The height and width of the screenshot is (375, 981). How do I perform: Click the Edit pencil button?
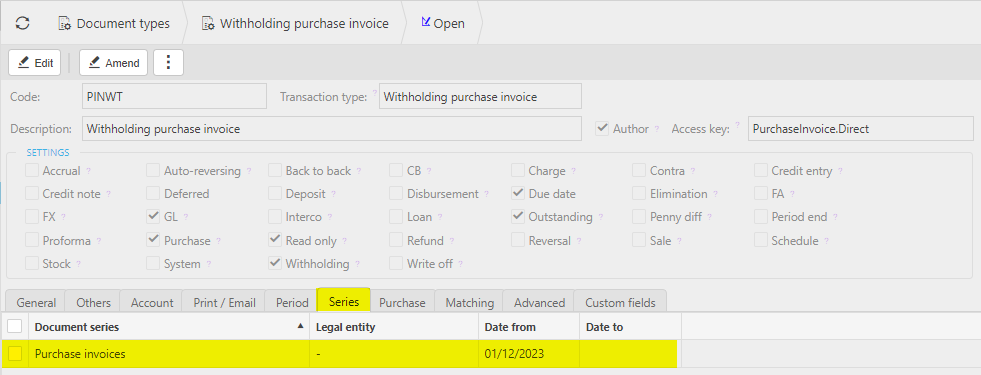tap(34, 63)
